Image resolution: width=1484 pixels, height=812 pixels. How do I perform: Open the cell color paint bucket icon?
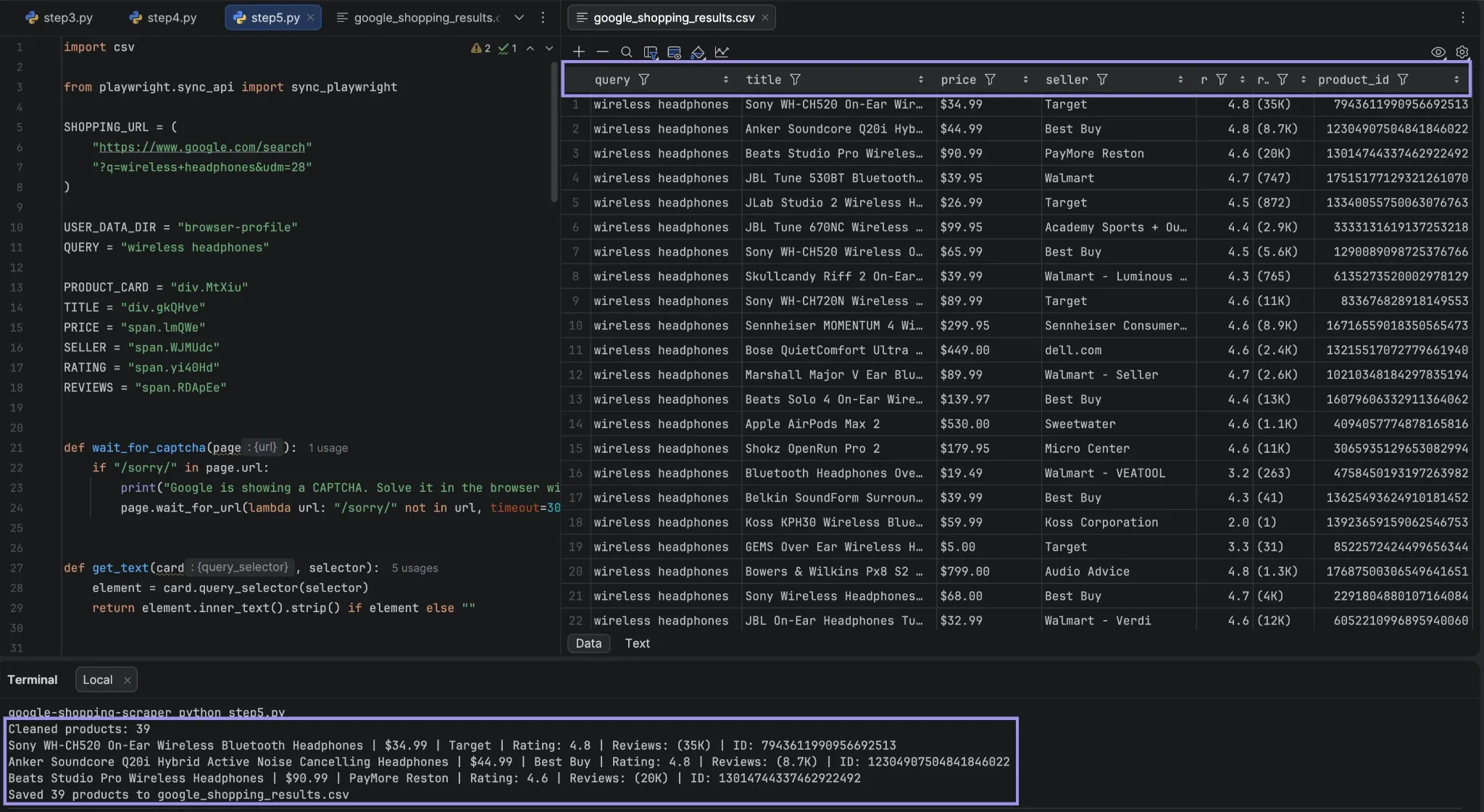point(698,52)
